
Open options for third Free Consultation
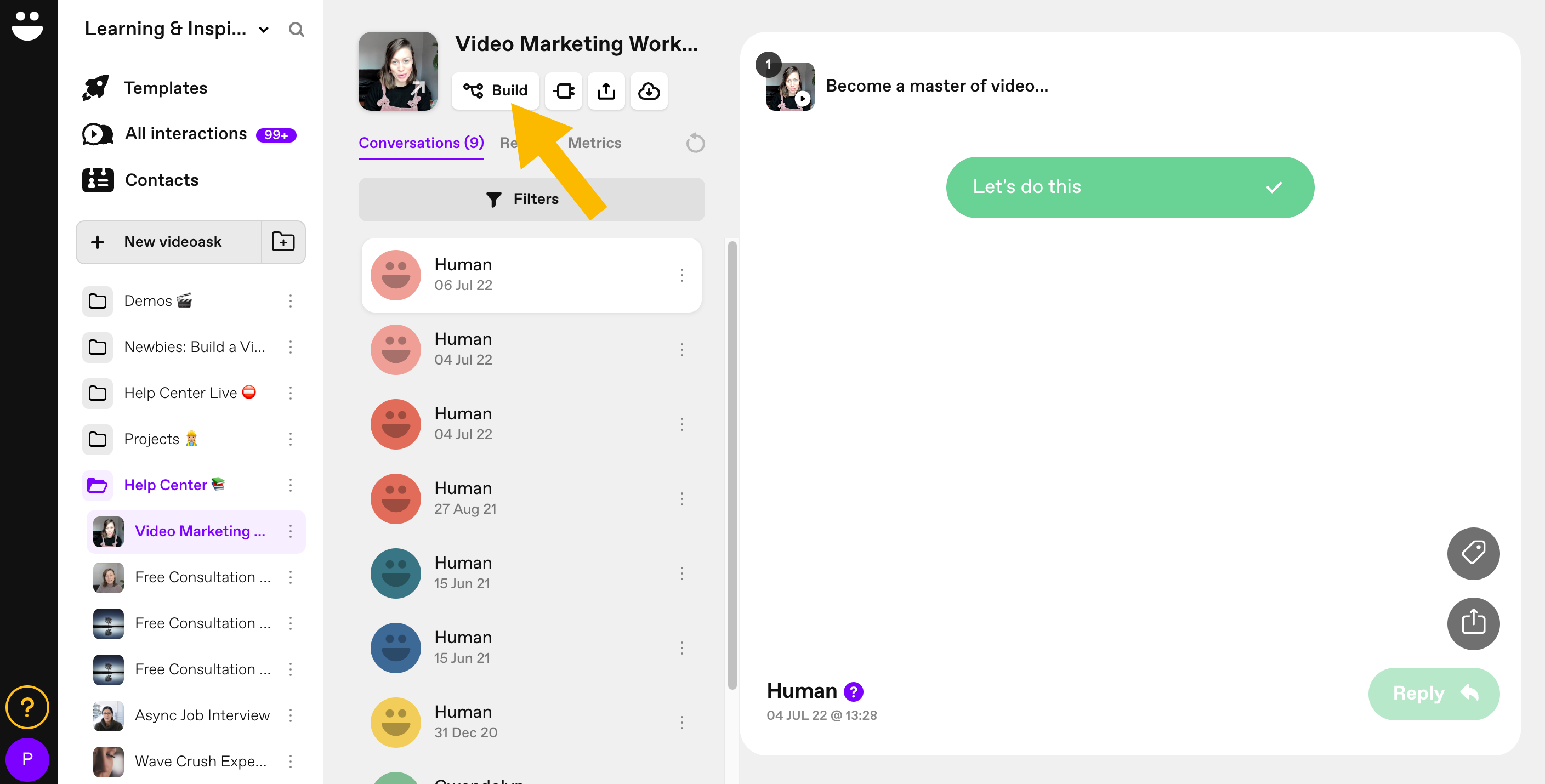pos(290,669)
